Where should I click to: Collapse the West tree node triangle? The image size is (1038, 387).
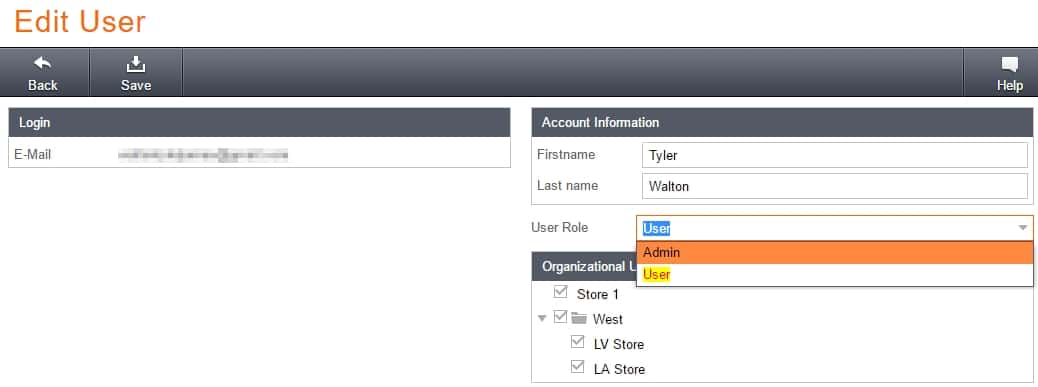click(x=542, y=319)
